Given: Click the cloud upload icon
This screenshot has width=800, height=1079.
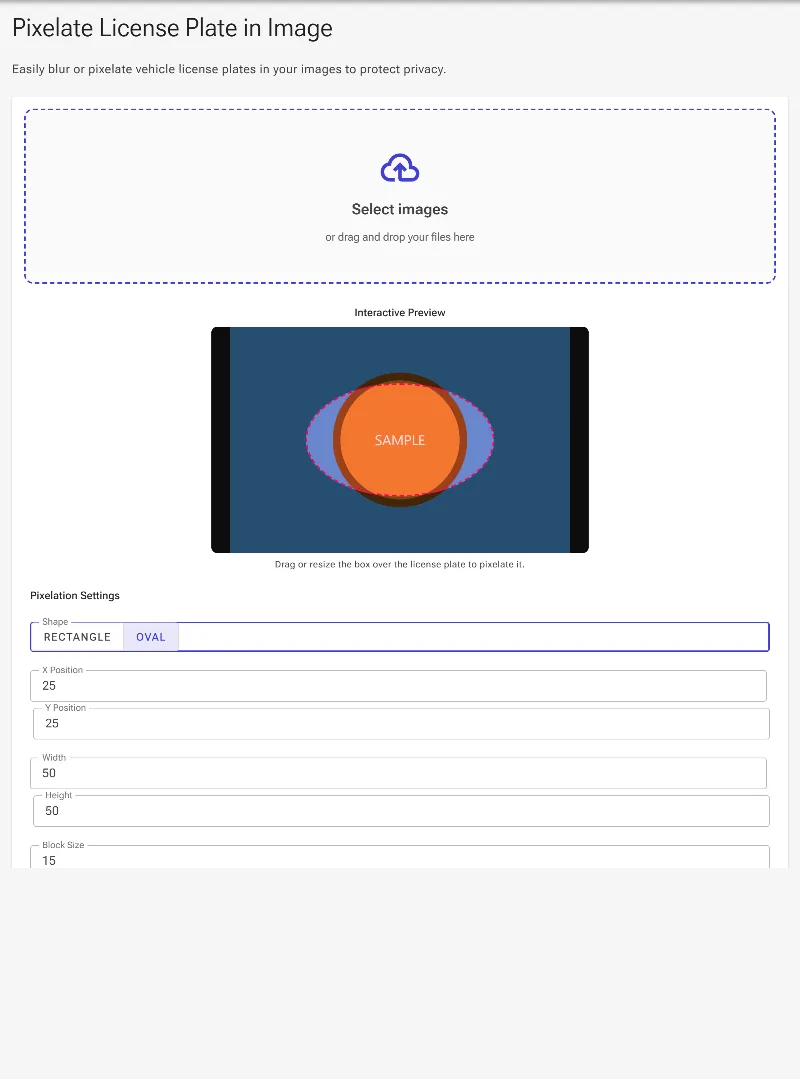Looking at the screenshot, I should [400, 168].
